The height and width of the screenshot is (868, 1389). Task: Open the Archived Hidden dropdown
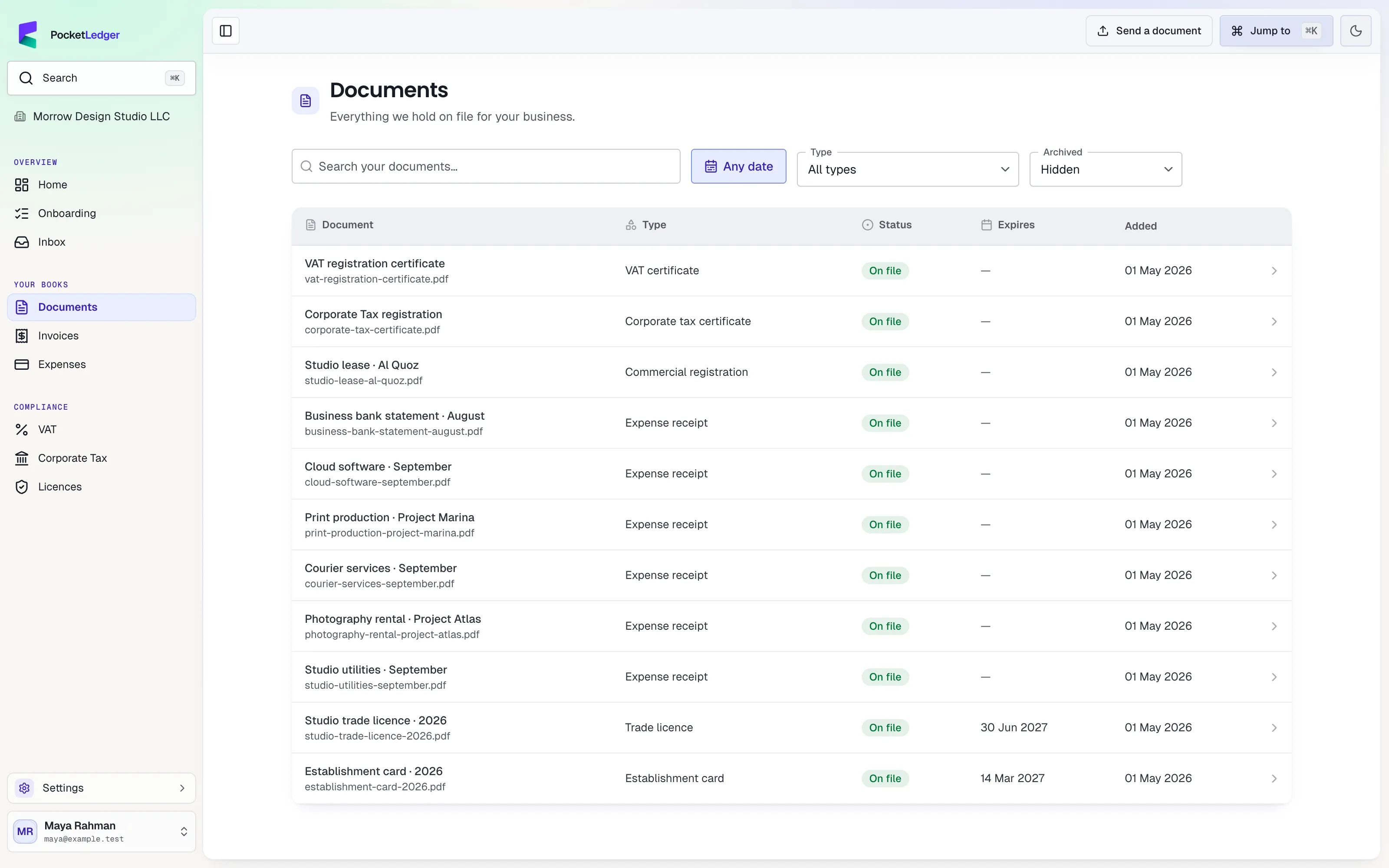[1106, 169]
